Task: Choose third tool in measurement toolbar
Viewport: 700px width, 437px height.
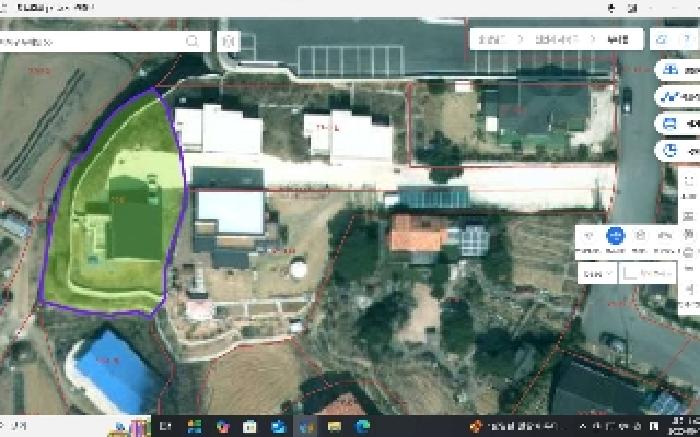Action: coord(640,237)
